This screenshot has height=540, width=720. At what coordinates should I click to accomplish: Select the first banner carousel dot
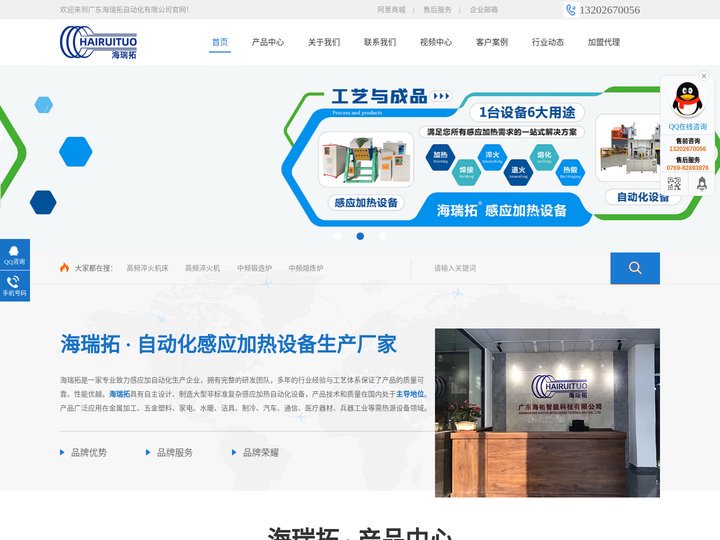[338, 236]
